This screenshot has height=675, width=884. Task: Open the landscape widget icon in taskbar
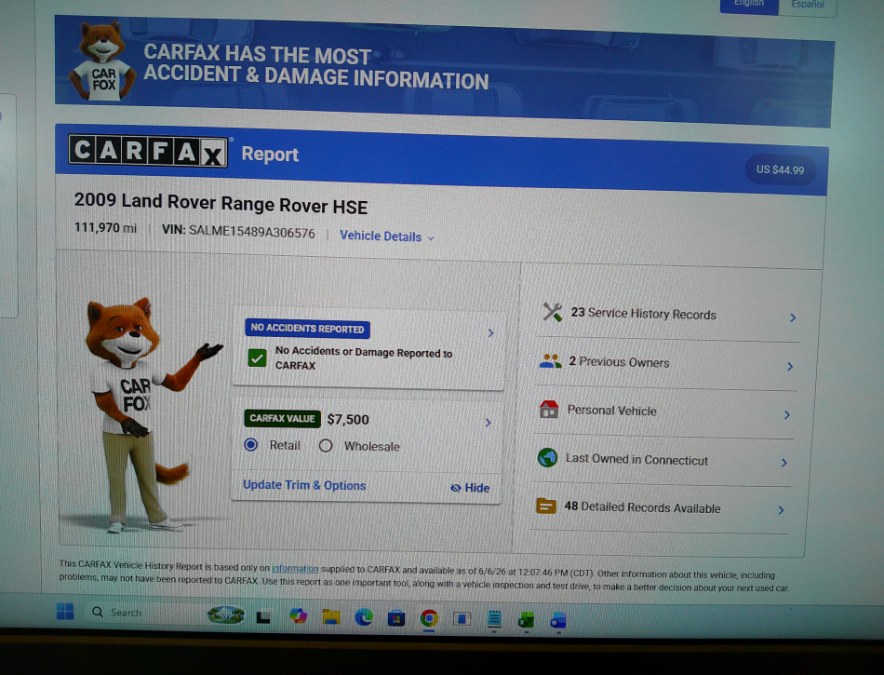pyautogui.click(x=226, y=615)
